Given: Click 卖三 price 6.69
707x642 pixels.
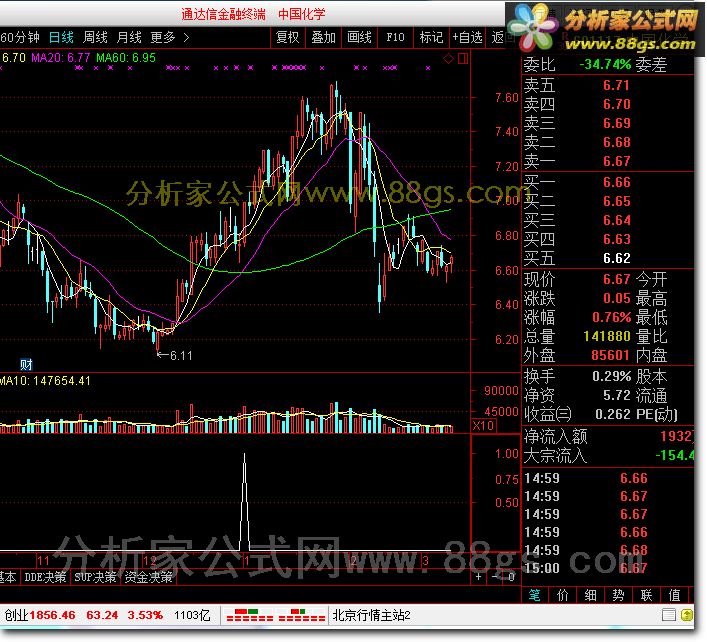Looking at the screenshot, I should [x=616, y=123].
